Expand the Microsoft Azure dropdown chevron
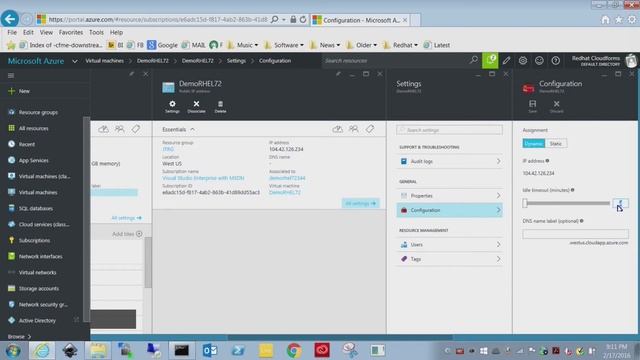The height and width of the screenshot is (360, 640). coord(75,61)
